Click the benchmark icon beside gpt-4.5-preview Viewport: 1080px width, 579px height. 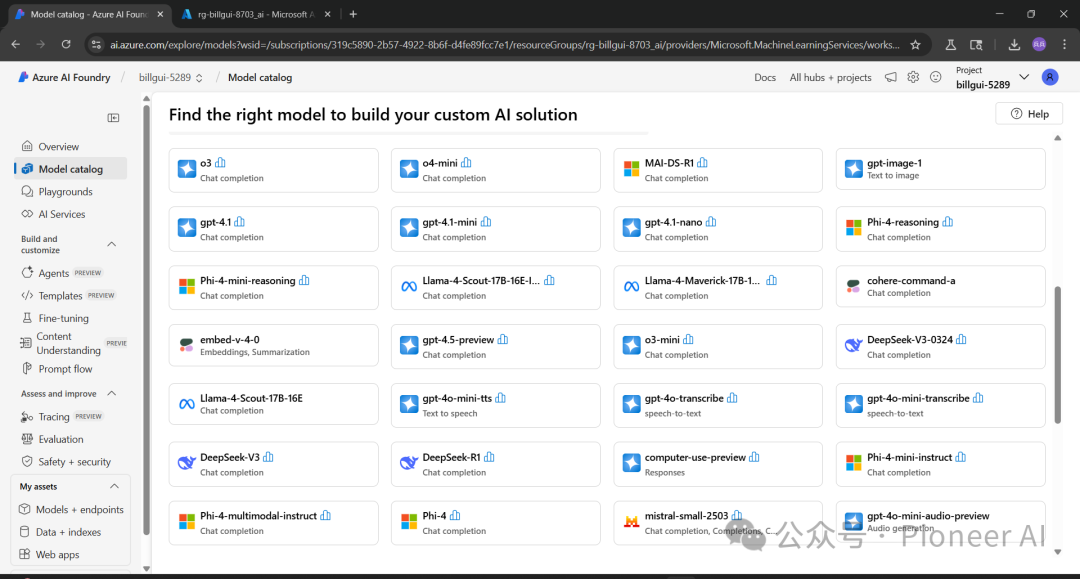(x=503, y=339)
